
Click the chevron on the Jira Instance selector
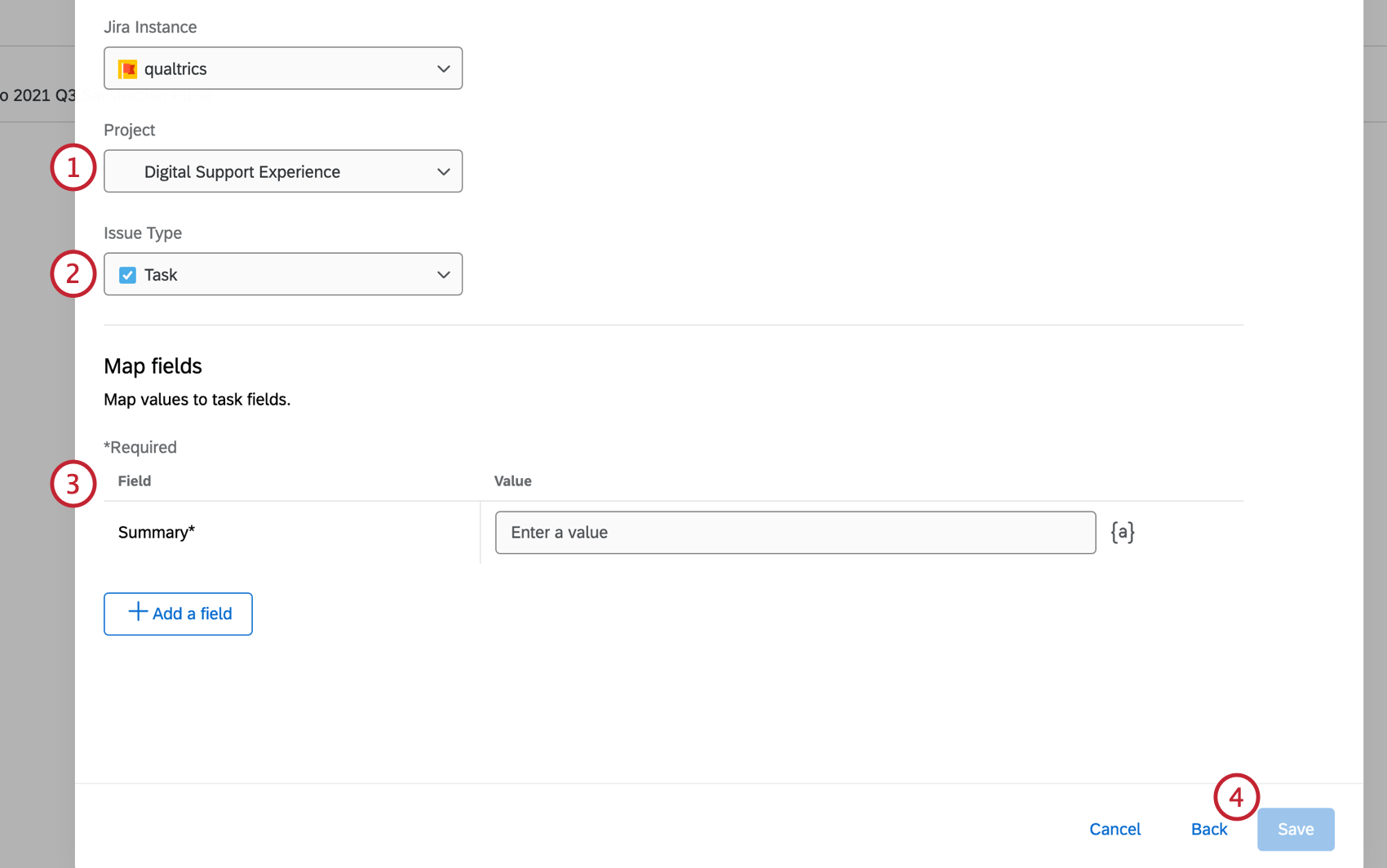(443, 69)
